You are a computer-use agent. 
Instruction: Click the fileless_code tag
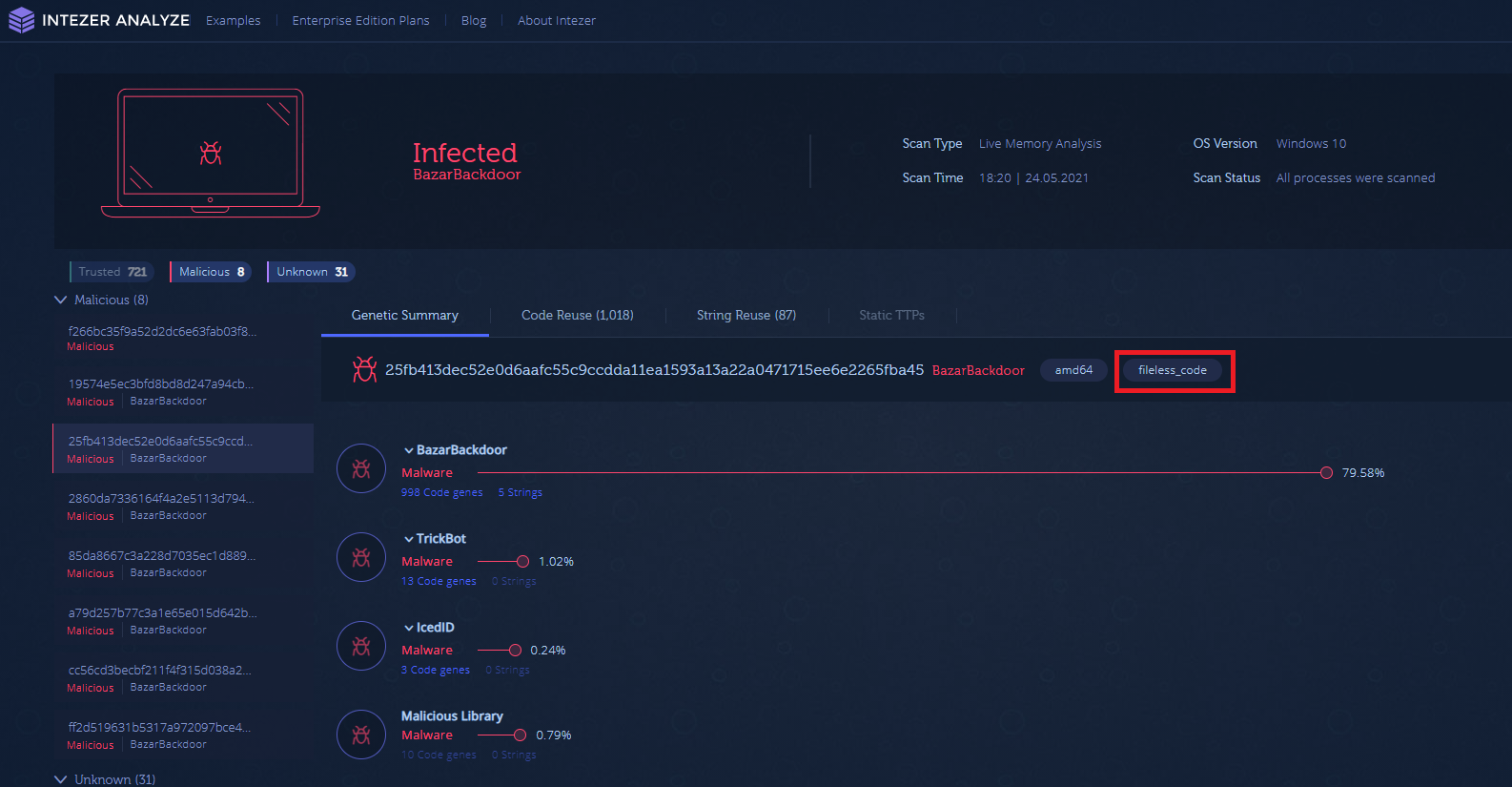(x=1172, y=370)
